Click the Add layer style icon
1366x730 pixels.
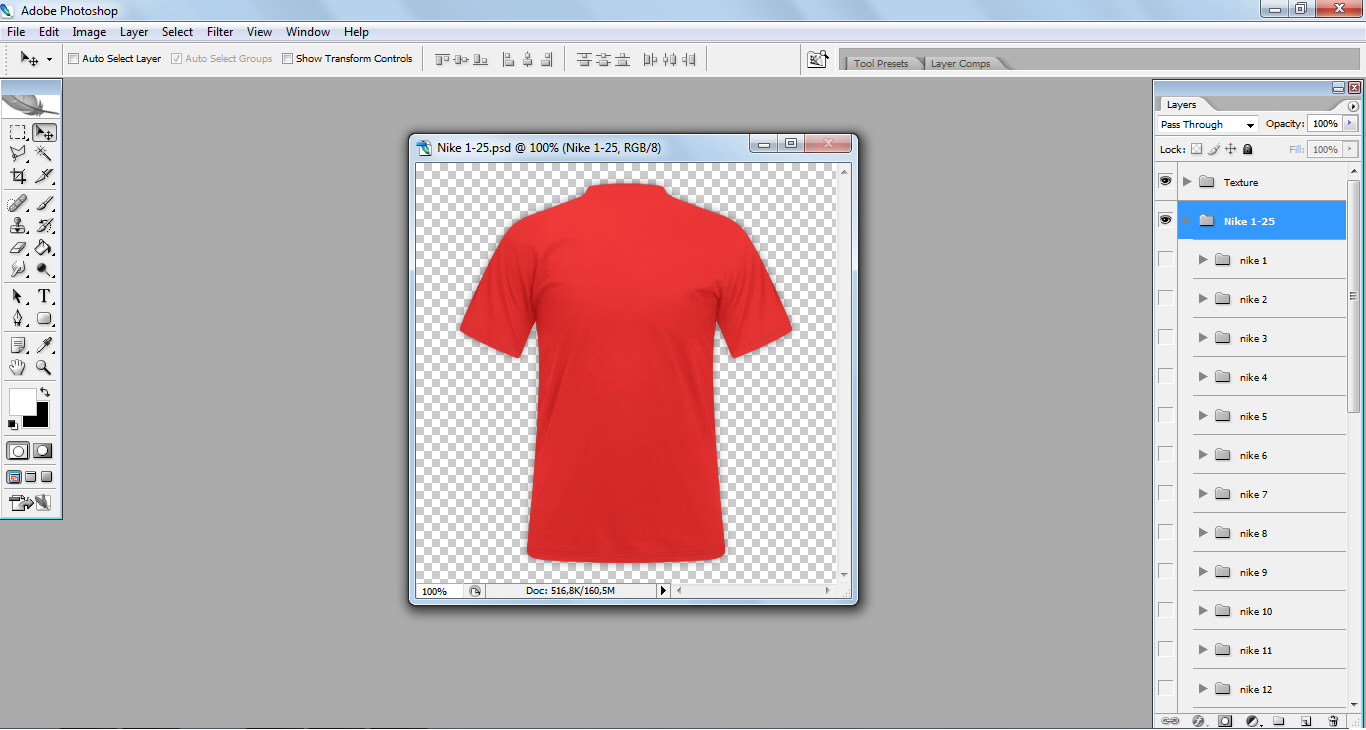(1197, 720)
